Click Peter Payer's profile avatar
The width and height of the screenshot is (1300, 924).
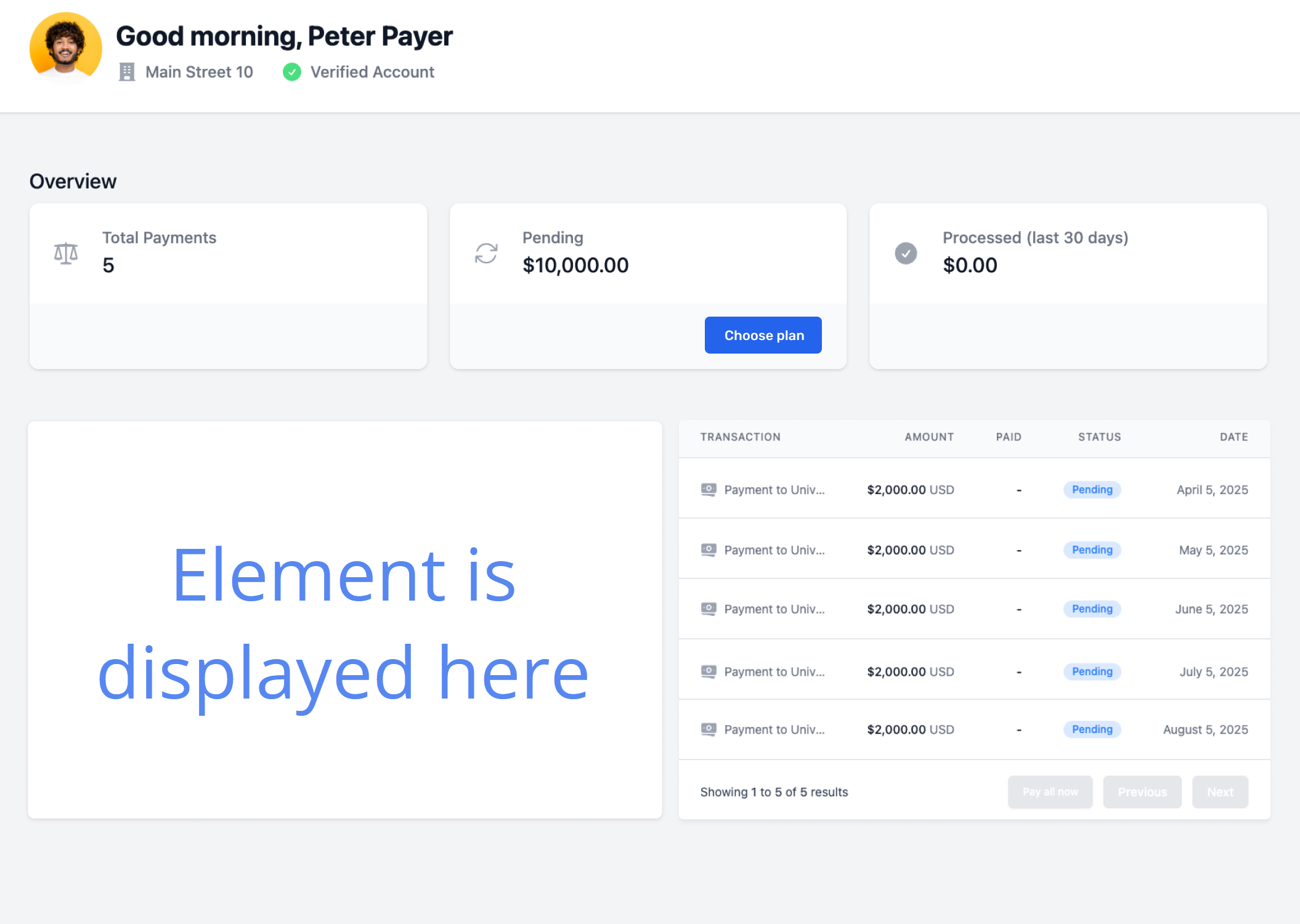click(x=66, y=48)
